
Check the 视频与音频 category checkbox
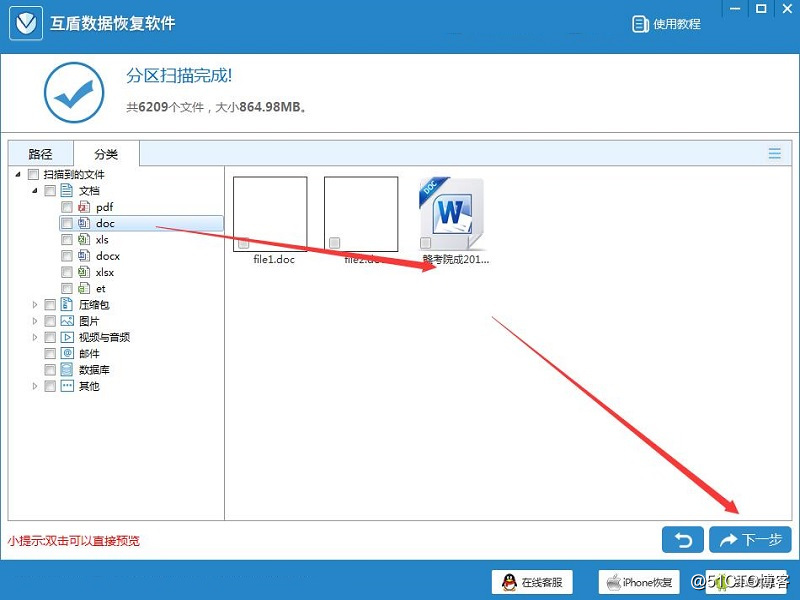50,338
